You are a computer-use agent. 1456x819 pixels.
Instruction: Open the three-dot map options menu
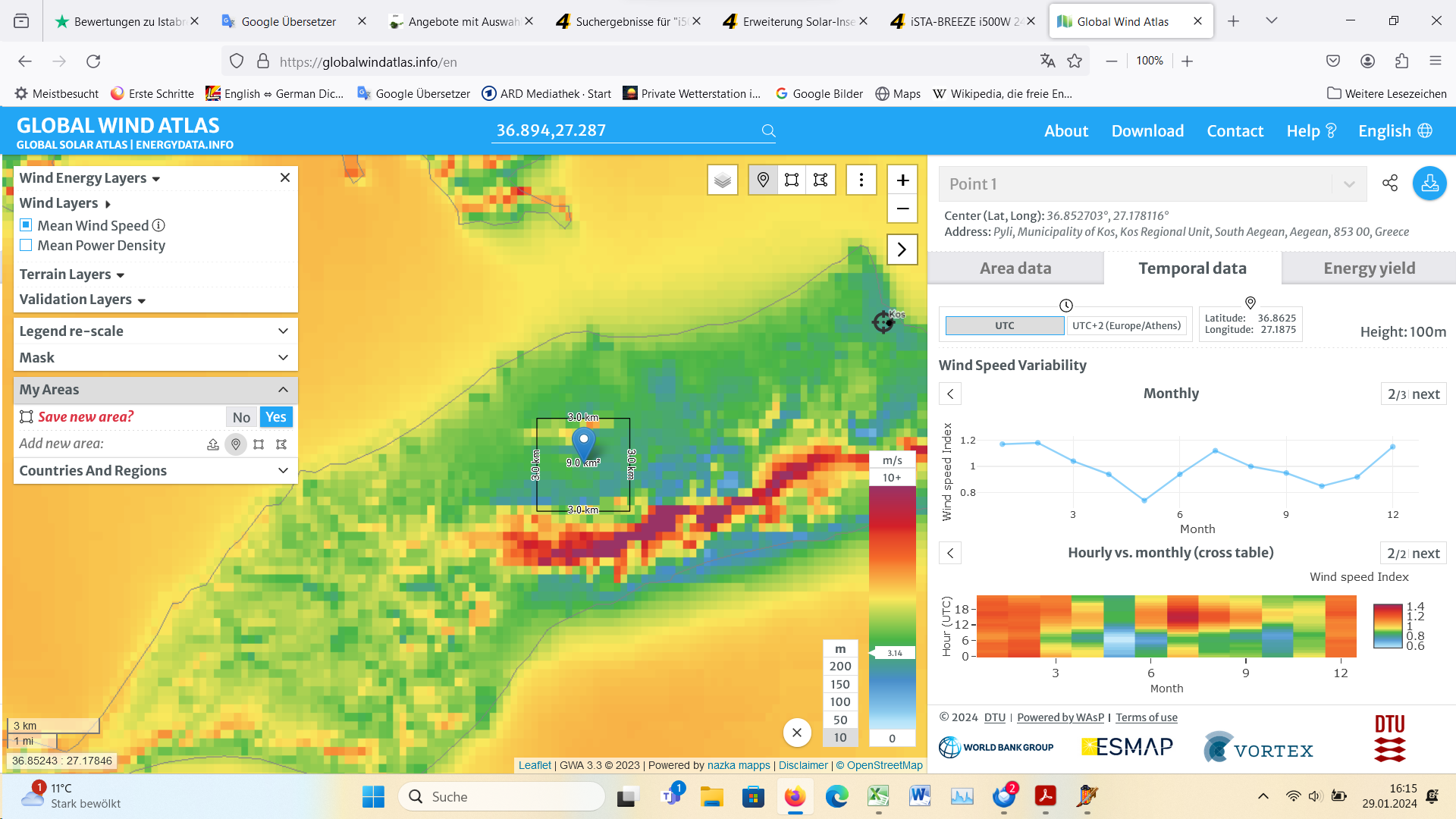tap(861, 180)
